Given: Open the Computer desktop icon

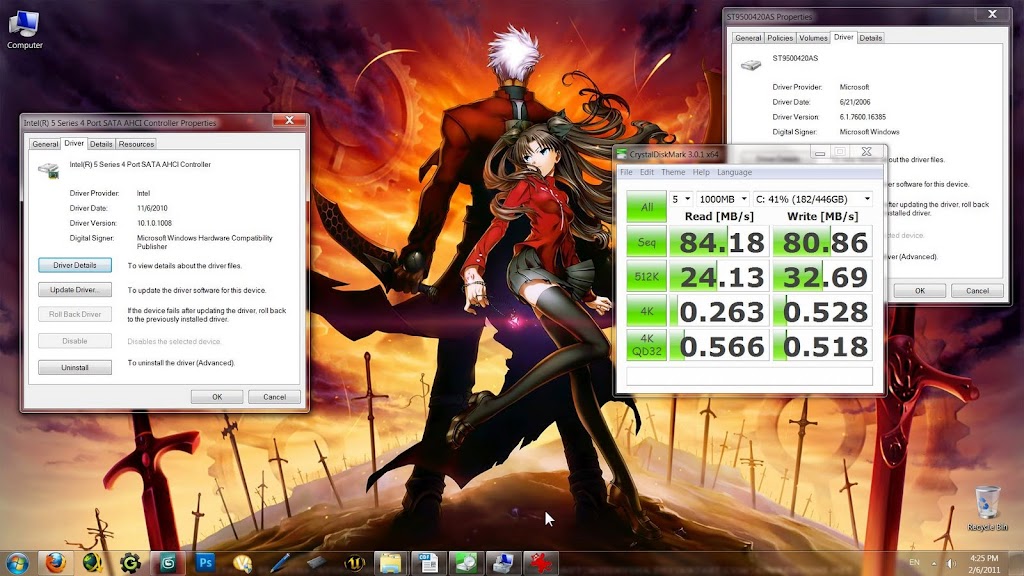Looking at the screenshot, I should click(x=24, y=30).
